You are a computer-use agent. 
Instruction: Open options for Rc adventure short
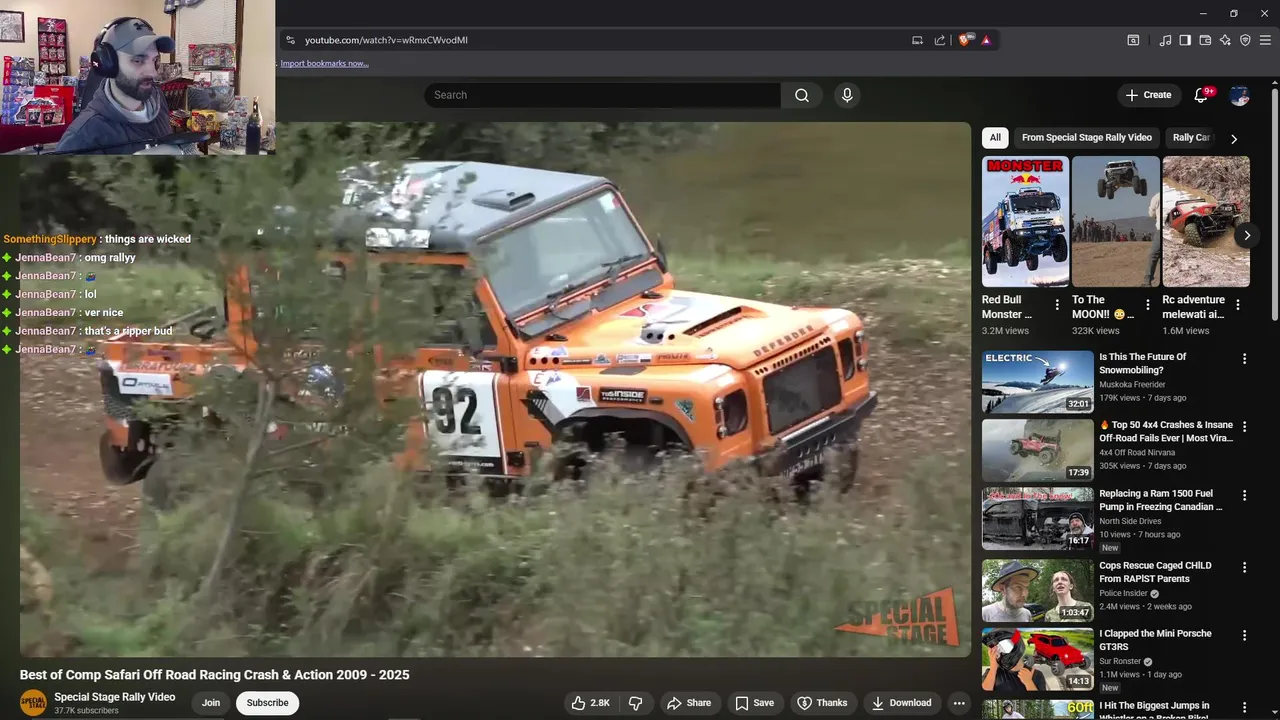[x=1238, y=305]
